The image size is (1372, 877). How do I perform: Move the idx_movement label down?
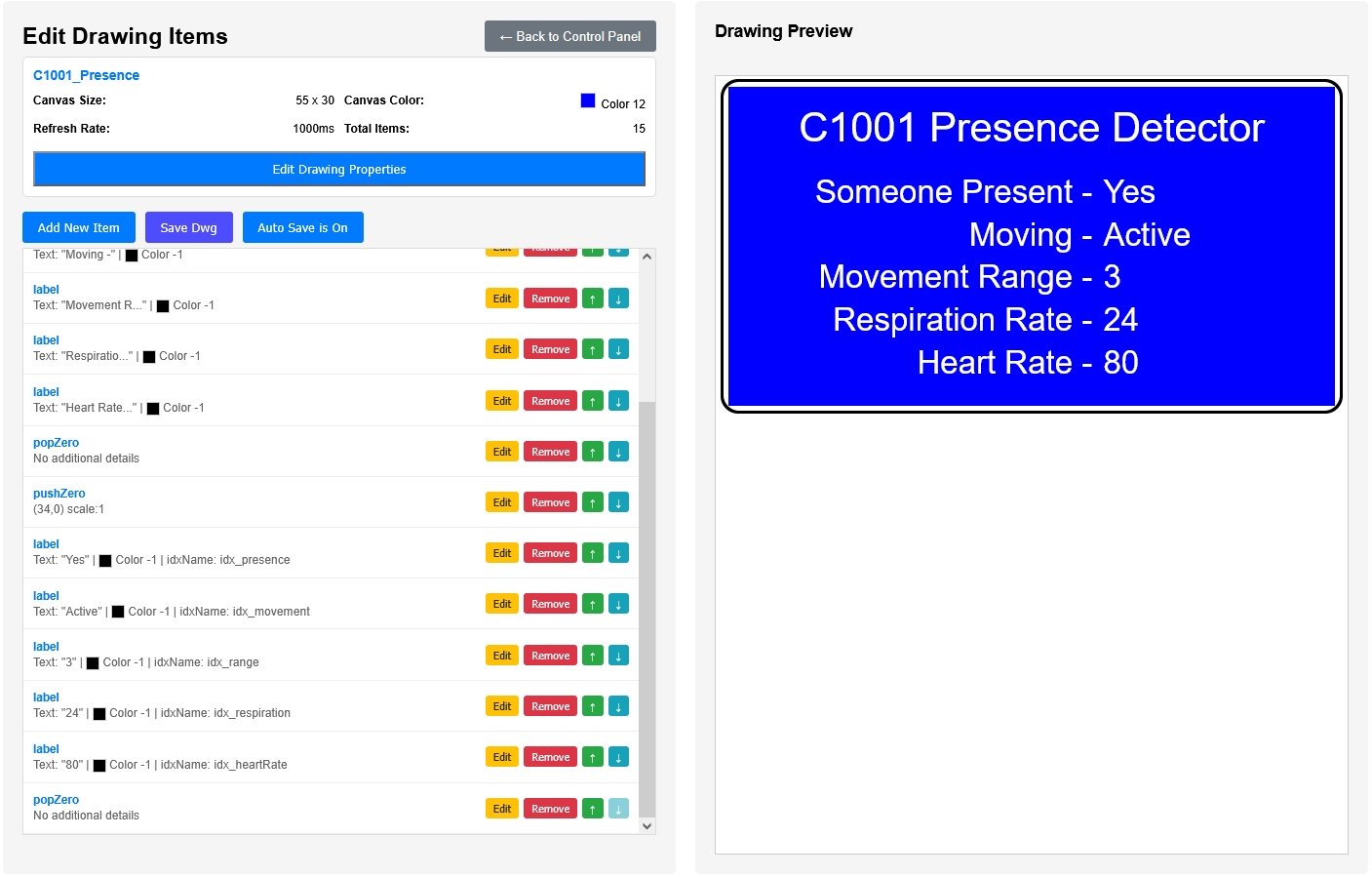(x=618, y=604)
